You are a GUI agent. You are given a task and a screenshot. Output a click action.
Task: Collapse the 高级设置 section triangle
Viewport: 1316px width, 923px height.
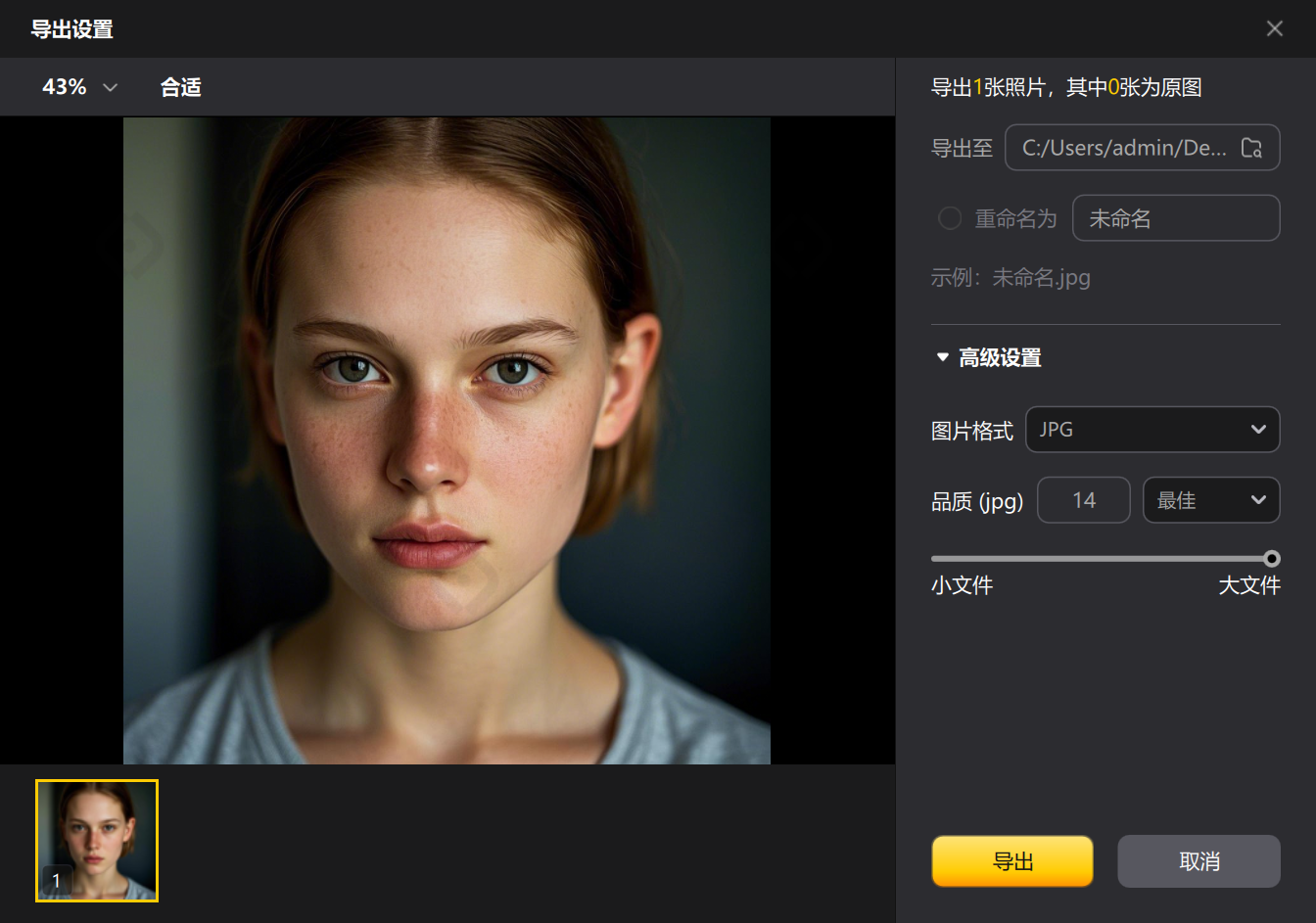coord(942,358)
